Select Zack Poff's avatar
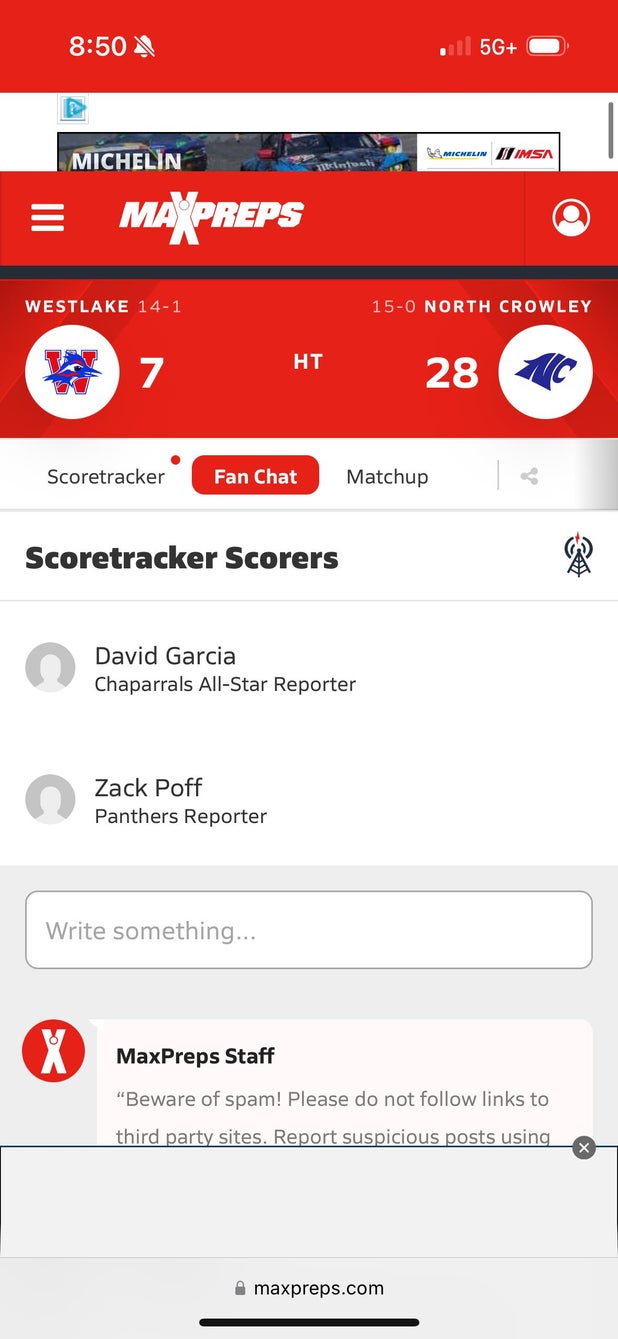The image size is (618, 1339). coord(50,799)
